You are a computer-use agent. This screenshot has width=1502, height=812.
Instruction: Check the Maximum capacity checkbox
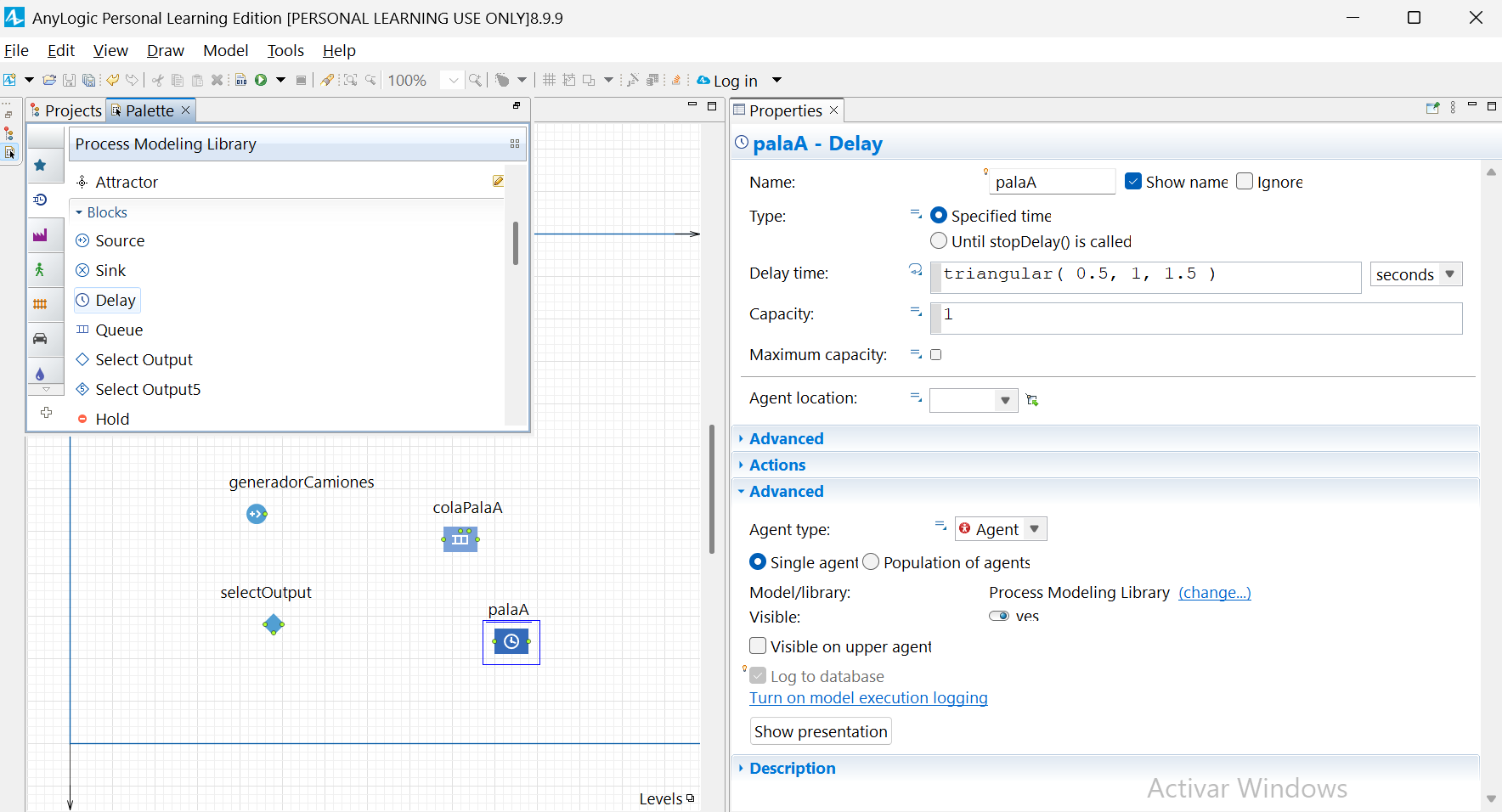coord(936,355)
